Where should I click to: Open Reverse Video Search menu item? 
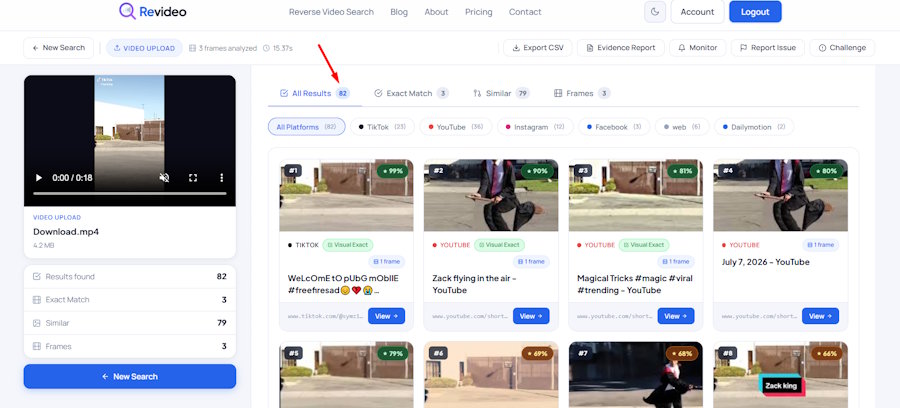point(331,11)
